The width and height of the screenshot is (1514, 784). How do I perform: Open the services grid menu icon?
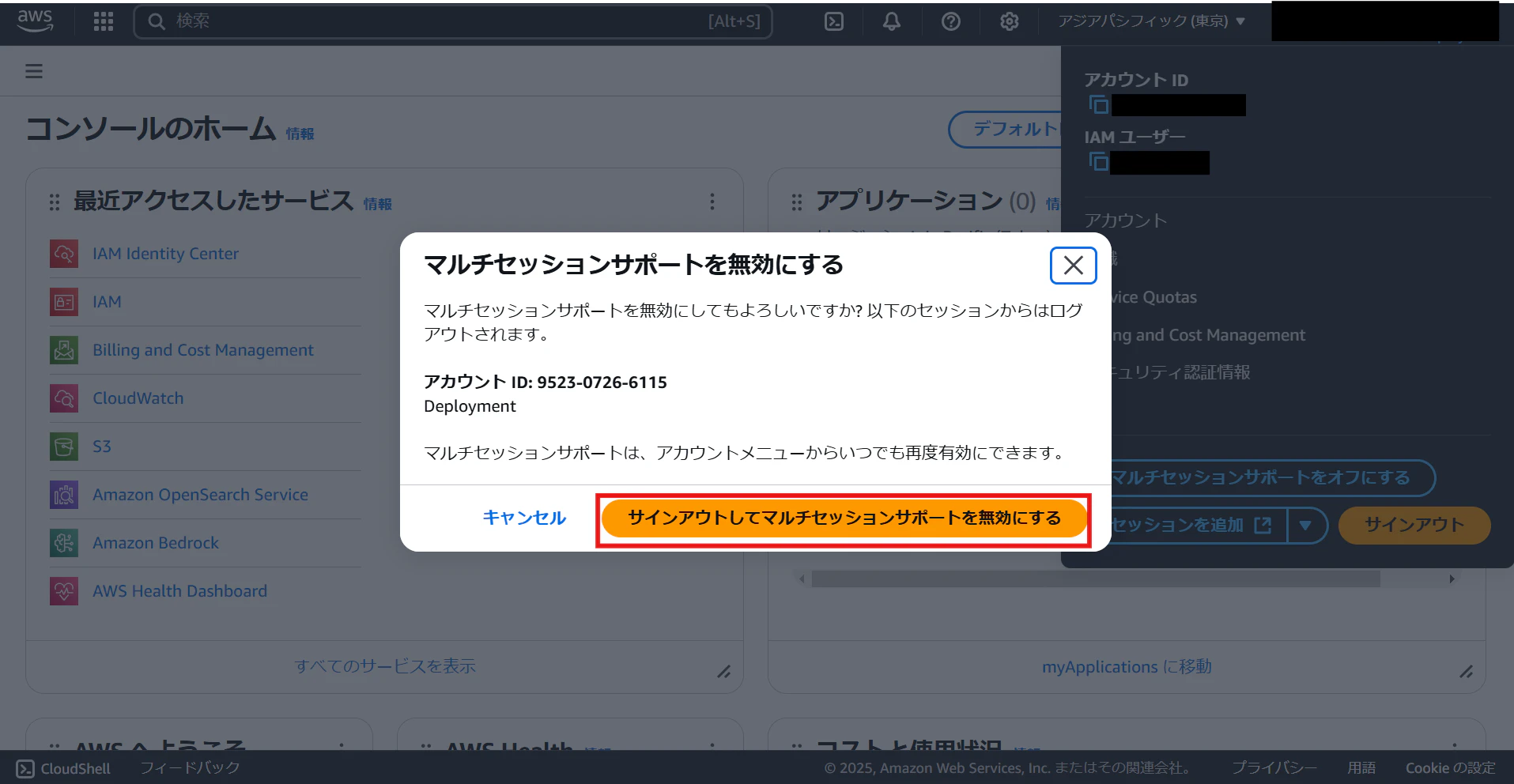[x=104, y=21]
